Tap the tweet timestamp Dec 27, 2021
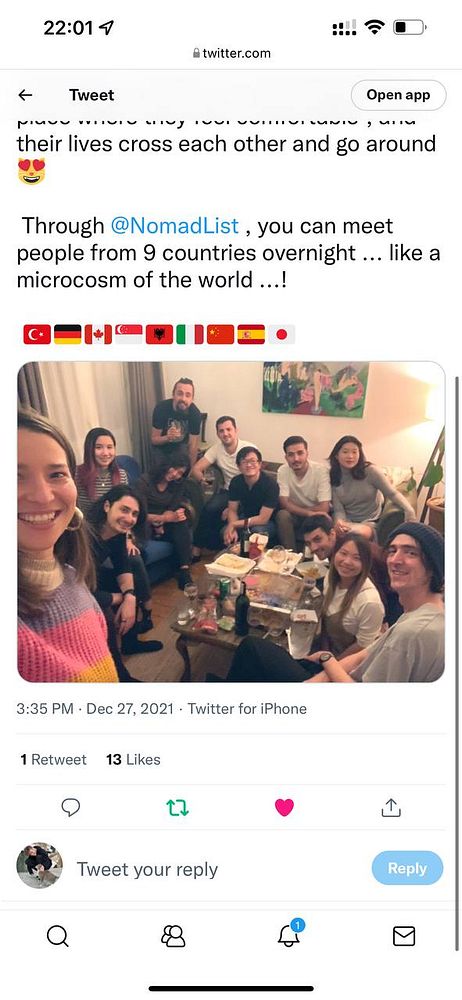462x1000 pixels. pyautogui.click(x=130, y=709)
